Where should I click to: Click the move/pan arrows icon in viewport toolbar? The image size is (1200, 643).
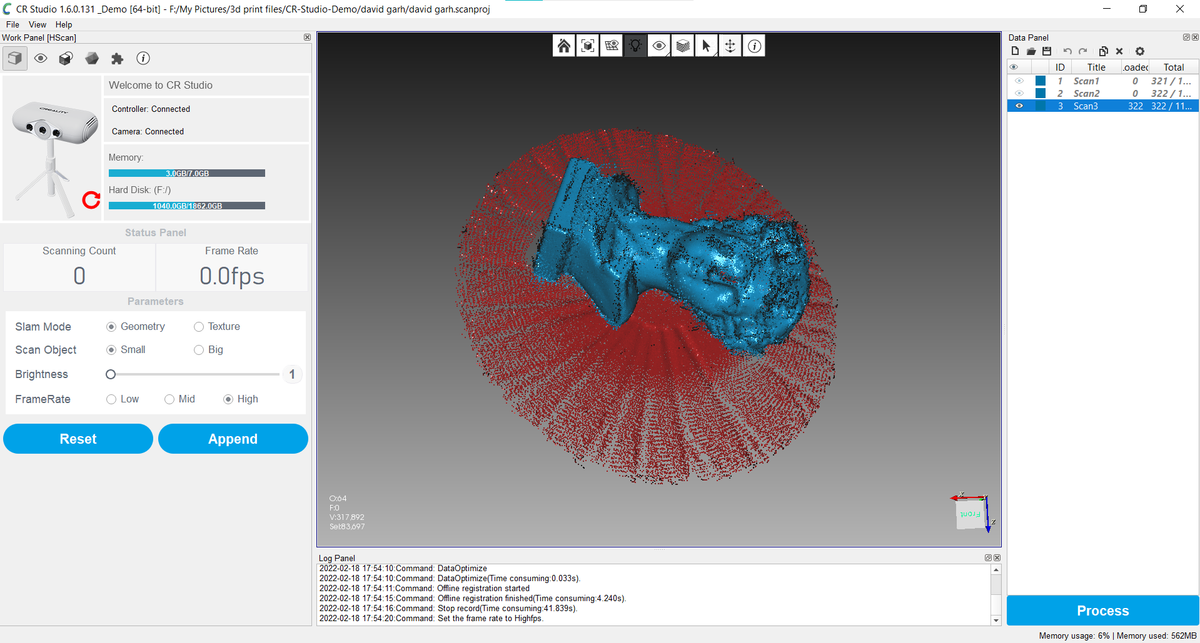(x=730, y=45)
